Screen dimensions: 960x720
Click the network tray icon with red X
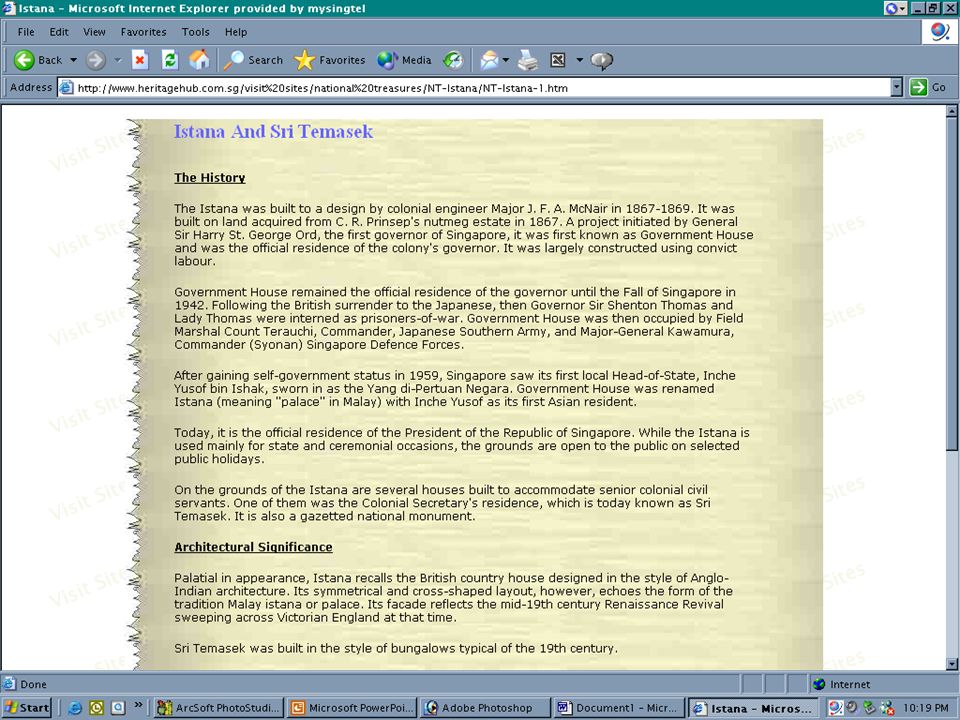[x=887, y=708]
